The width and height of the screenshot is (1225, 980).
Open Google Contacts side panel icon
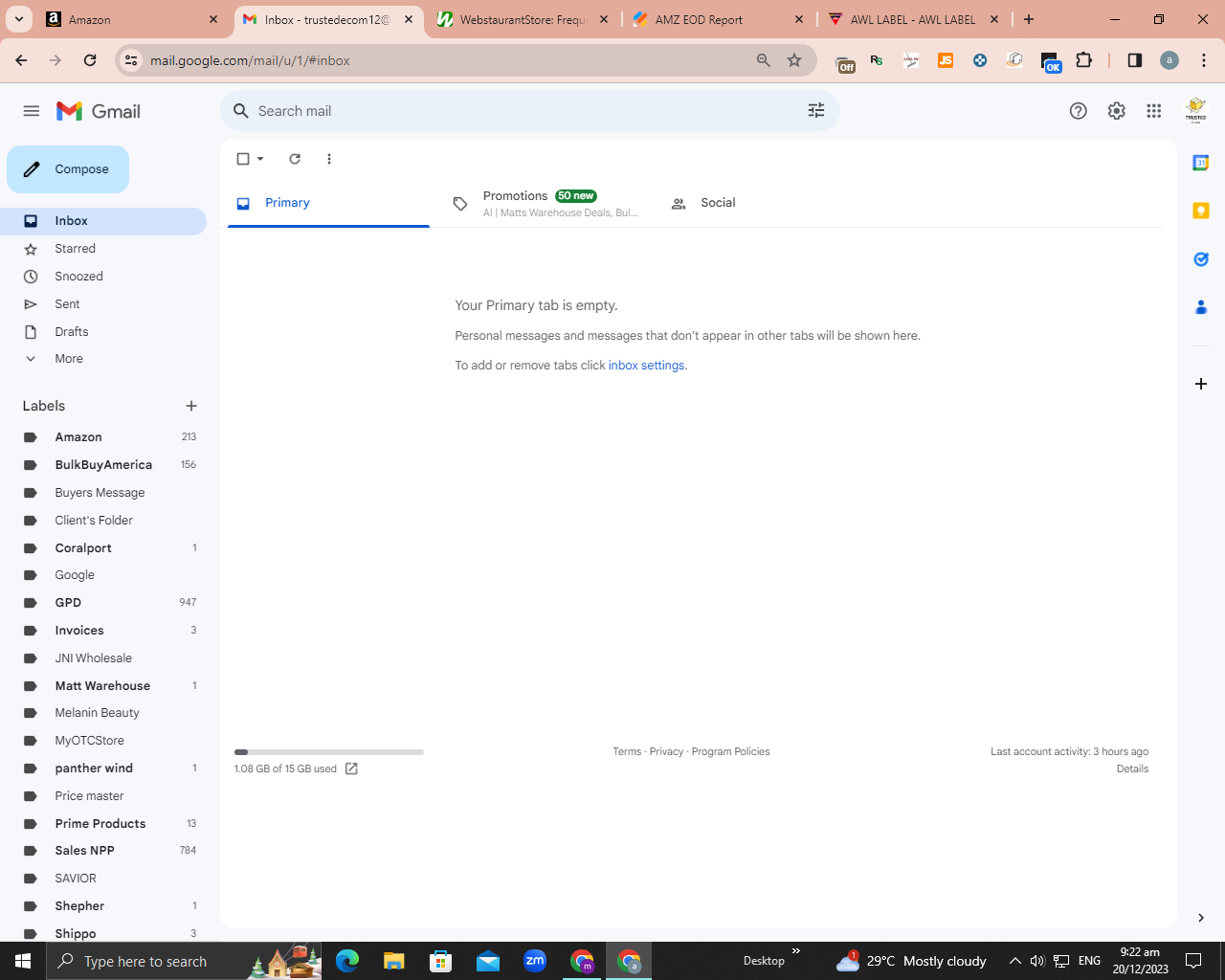click(x=1201, y=307)
